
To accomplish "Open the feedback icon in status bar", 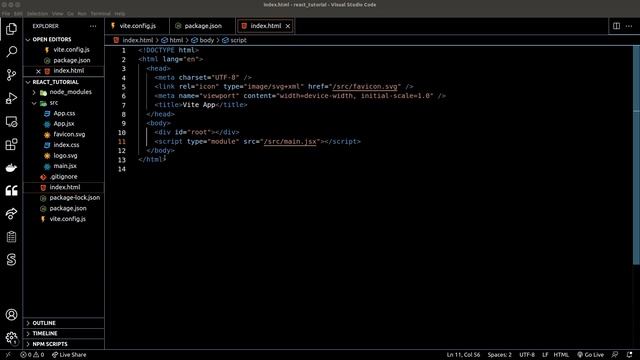I will point(615,355).
